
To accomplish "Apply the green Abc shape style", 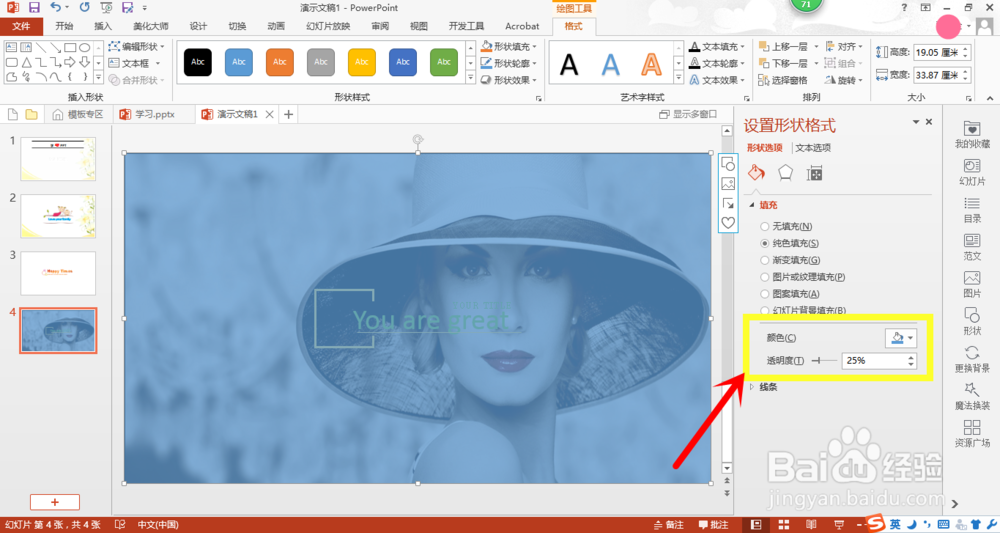I will 444,62.
